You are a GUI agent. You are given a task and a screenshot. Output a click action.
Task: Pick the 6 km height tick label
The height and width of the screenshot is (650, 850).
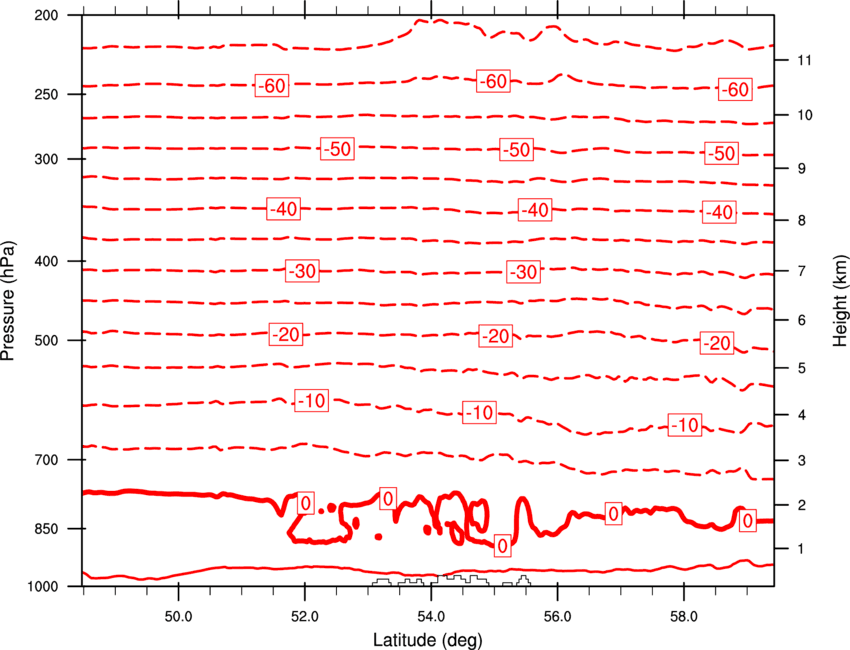[802, 320]
